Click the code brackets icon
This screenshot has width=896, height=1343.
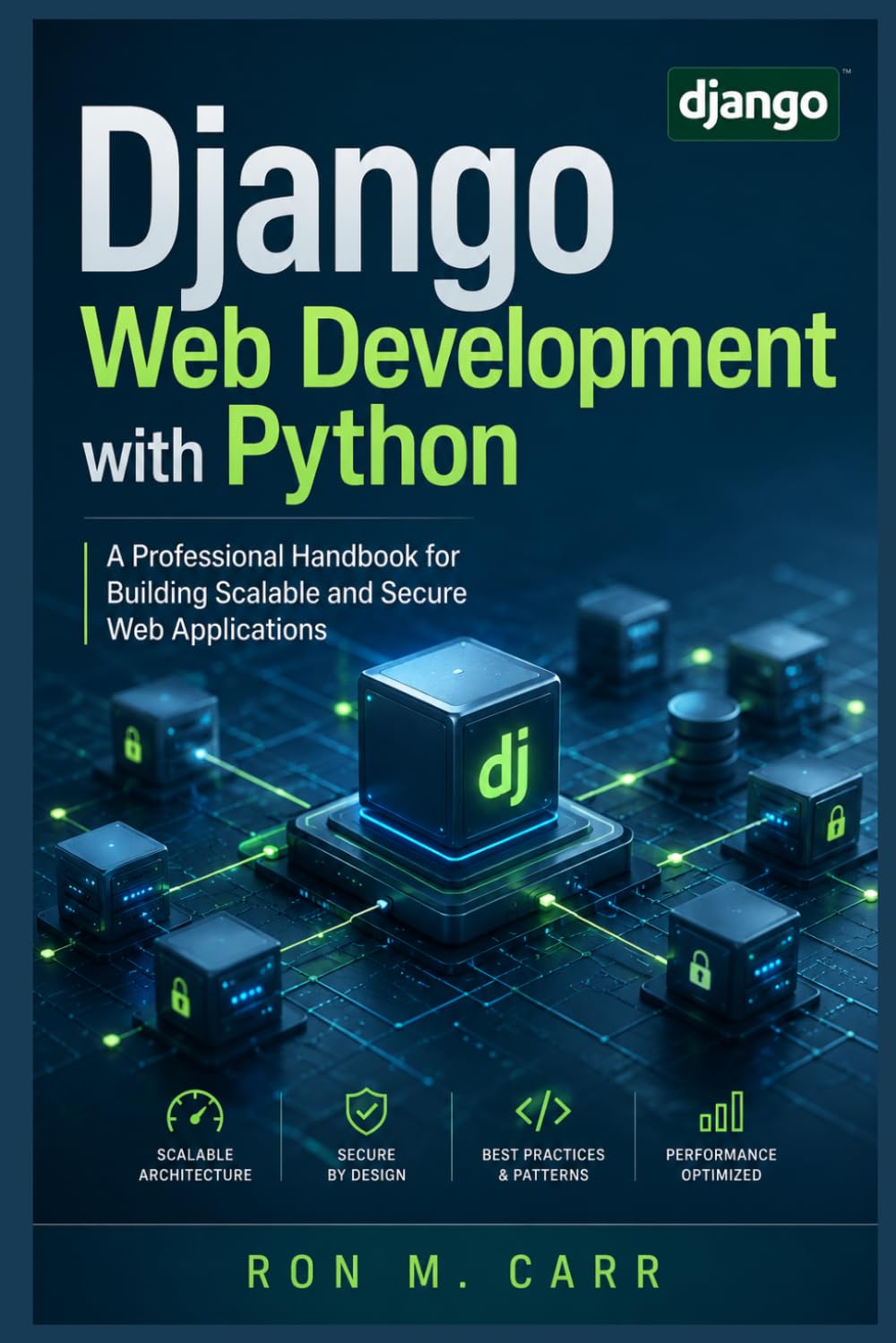coord(543,1111)
